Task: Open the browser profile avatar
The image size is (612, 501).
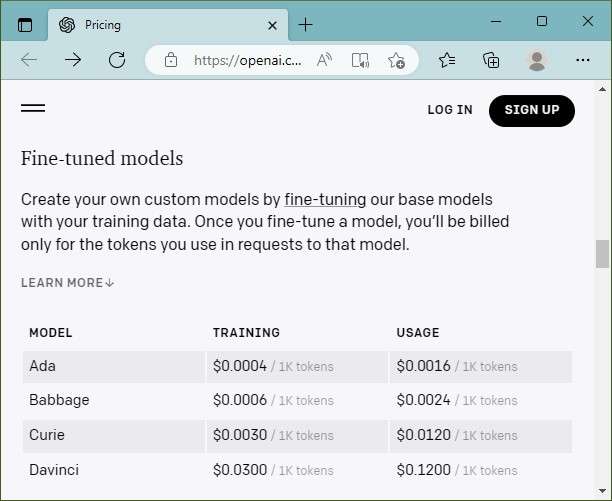Action: (x=537, y=60)
